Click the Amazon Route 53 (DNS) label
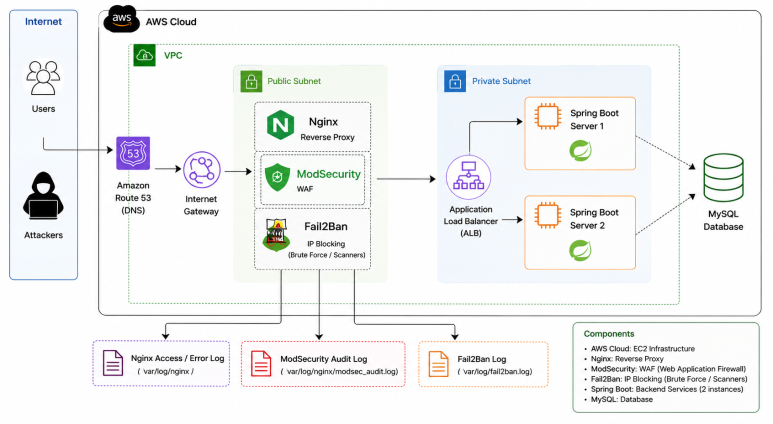Screen dimensions: 773x424 [x=133, y=198]
